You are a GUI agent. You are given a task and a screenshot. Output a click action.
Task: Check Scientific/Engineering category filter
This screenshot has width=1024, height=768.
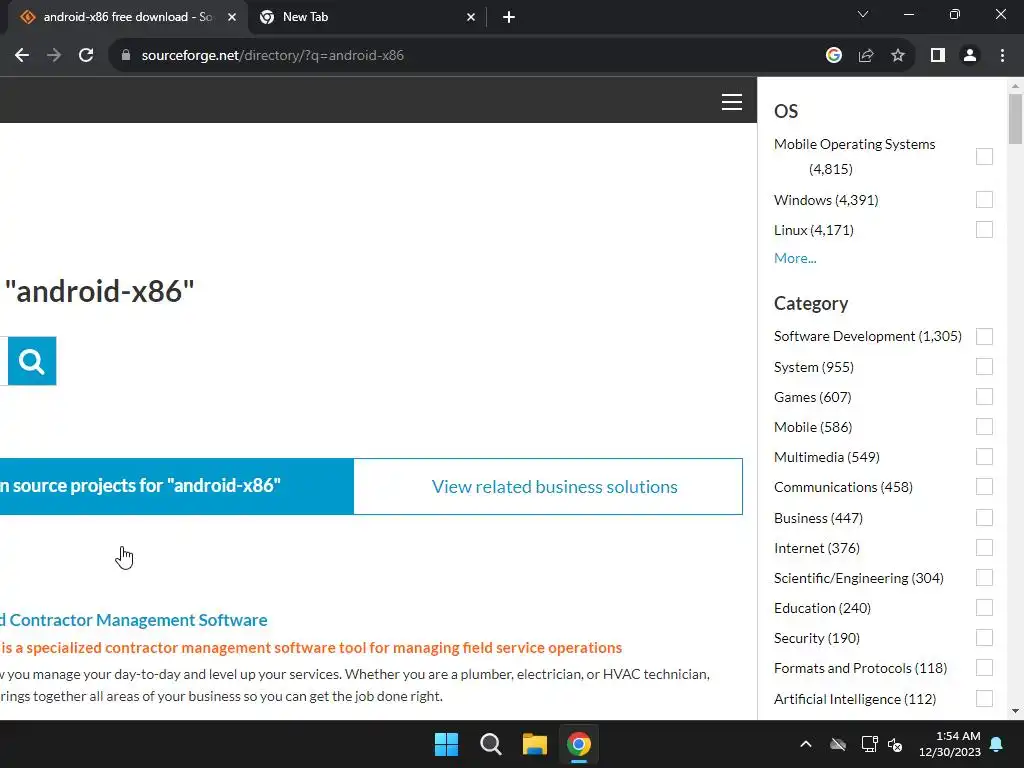[x=984, y=578]
